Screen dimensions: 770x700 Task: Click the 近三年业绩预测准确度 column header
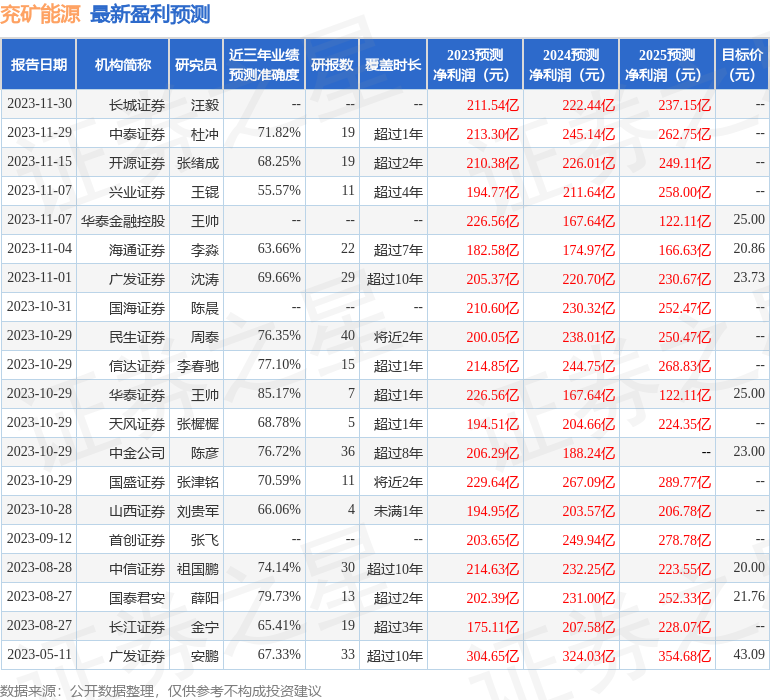click(264, 64)
